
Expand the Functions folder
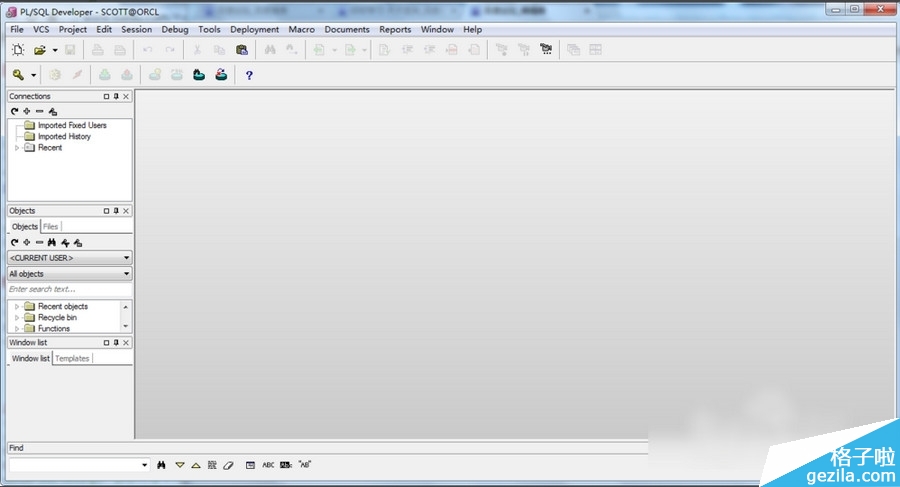point(17,328)
